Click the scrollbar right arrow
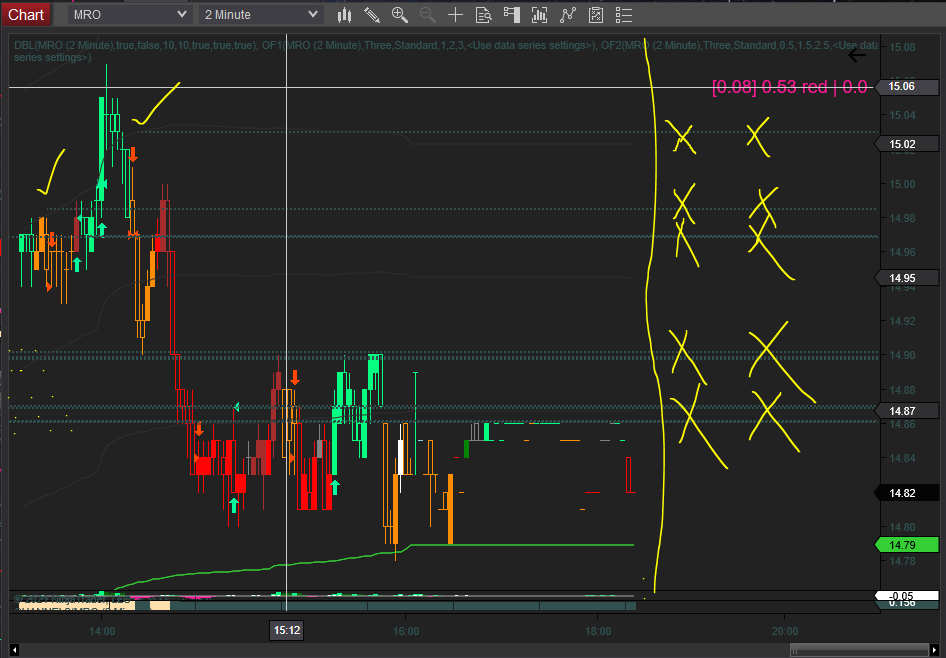Screen dimensions: 946x658 point(935,650)
